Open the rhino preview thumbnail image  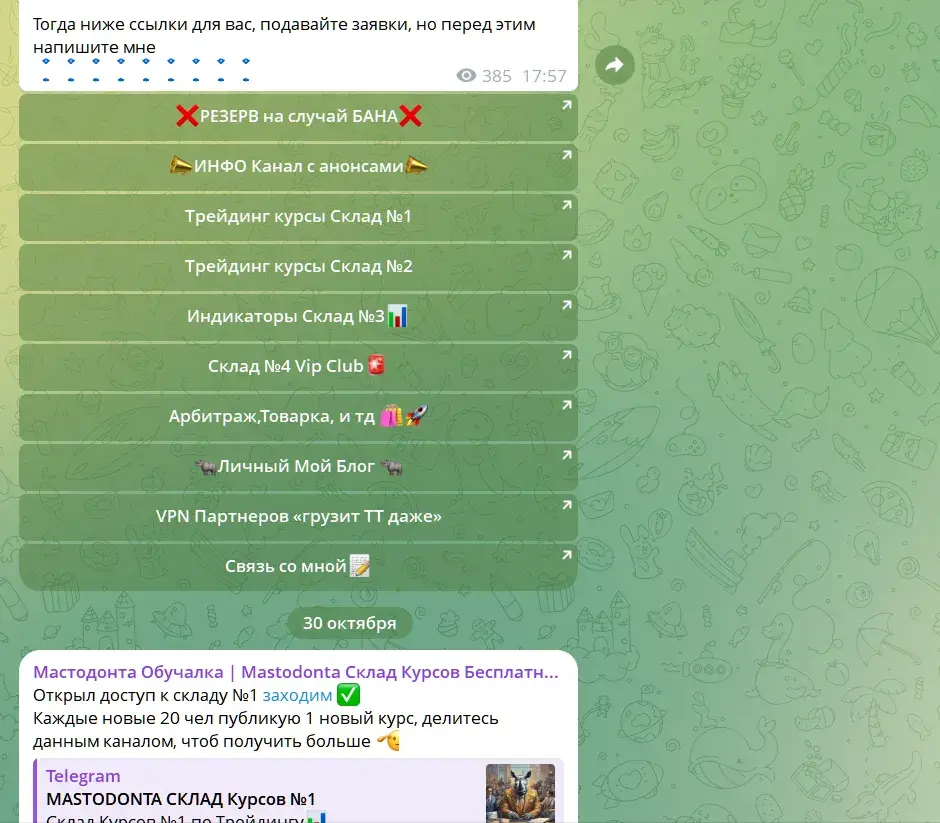pyautogui.click(x=520, y=793)
